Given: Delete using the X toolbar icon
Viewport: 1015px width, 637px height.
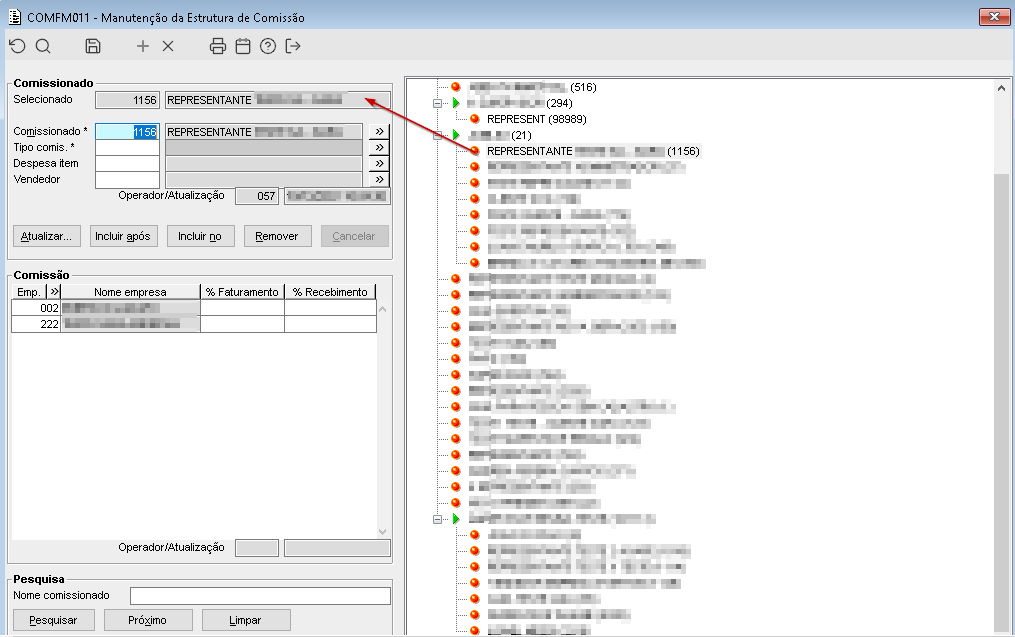Looking at the screenshot, I should (168, 46).
